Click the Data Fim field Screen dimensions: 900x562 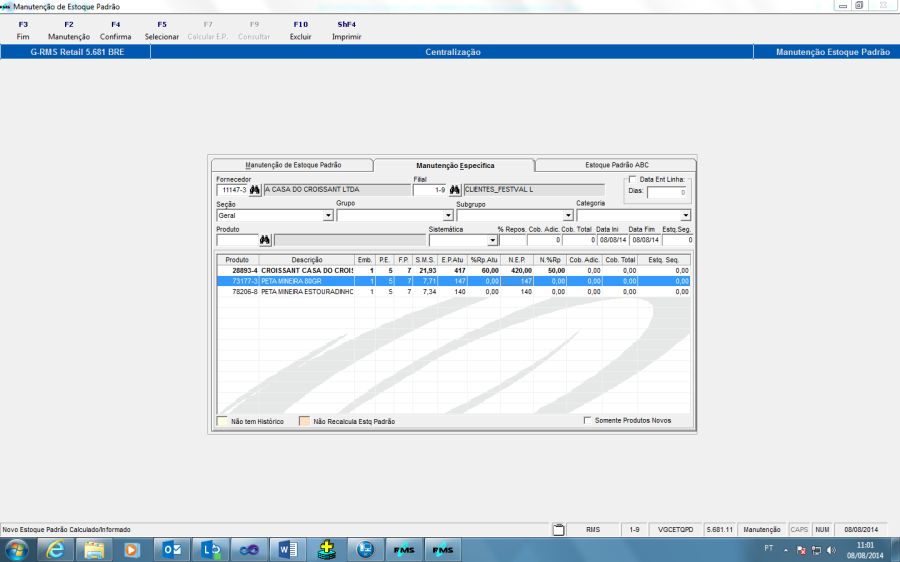tap(645, 240)
